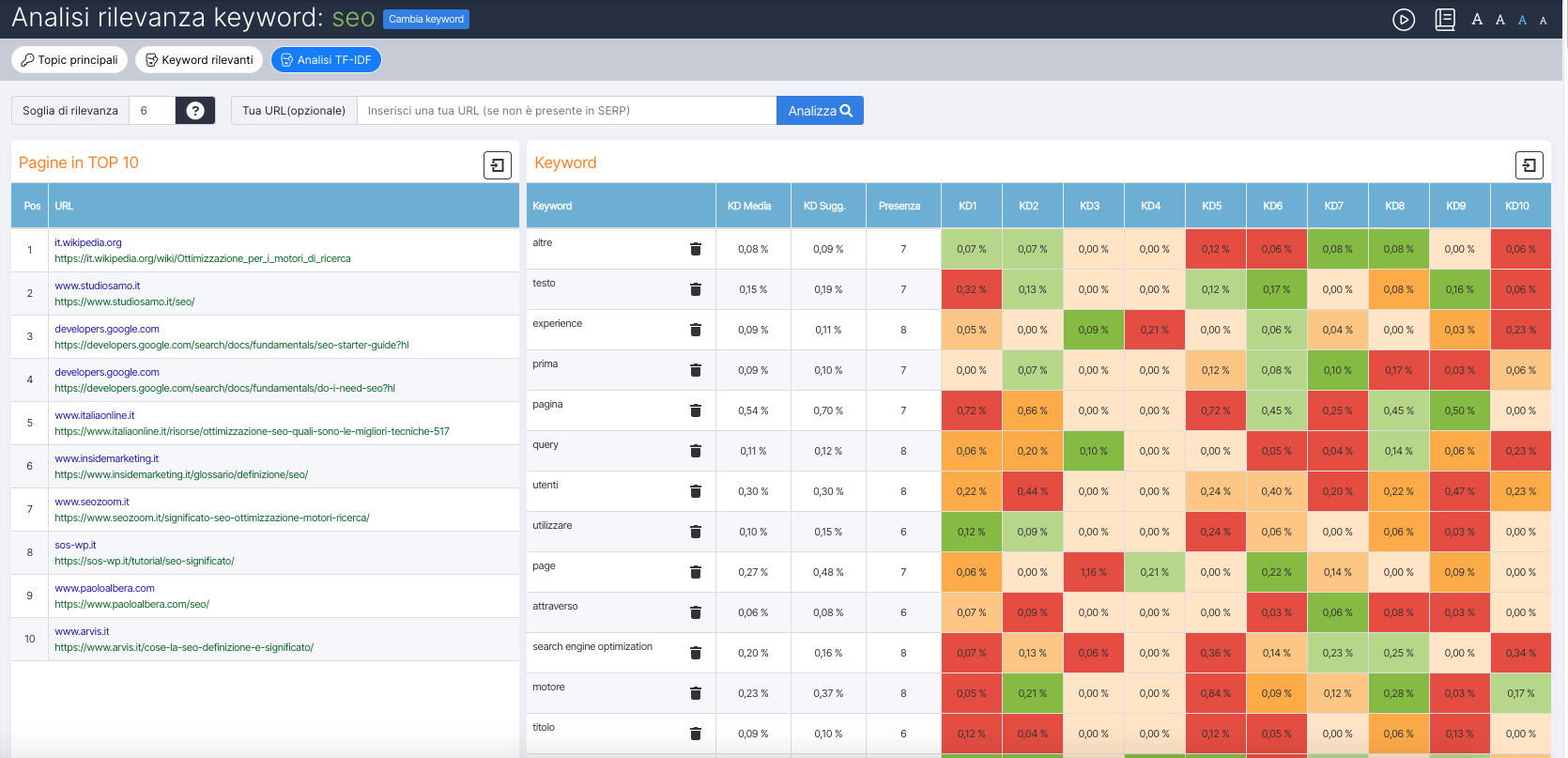Image resolution: width=1568 pixels, height=758 pixels.
Task: Click the 0,54 % KD Media cell for pagina
Action: pos(753,410)
